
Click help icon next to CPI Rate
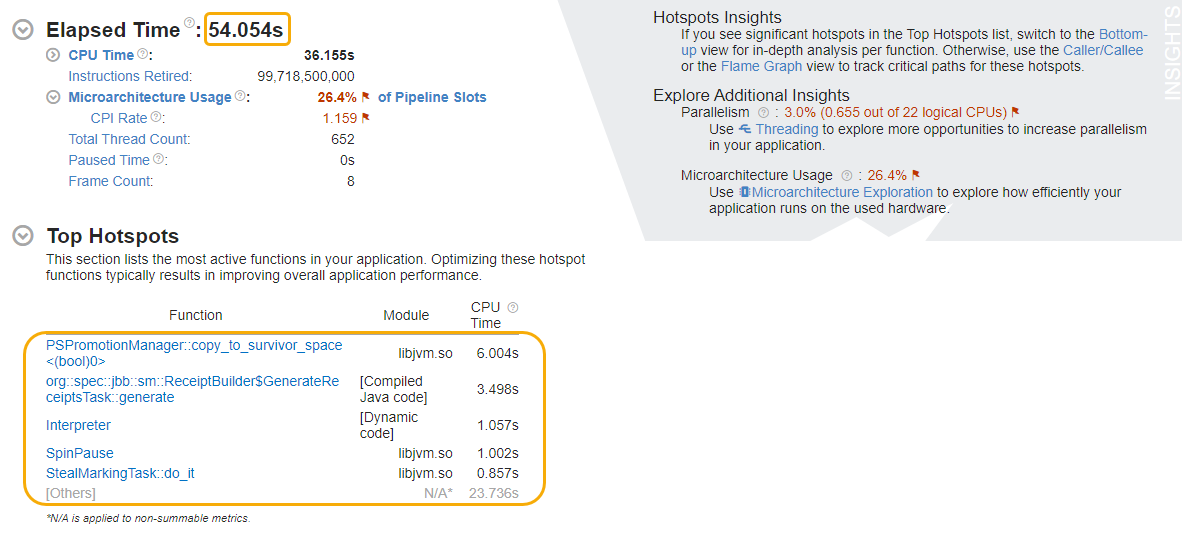157,118
